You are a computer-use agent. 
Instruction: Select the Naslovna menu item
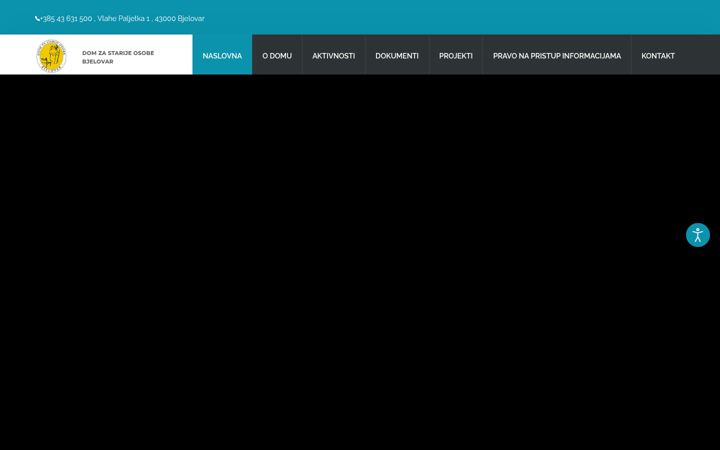[x=222, y=55]
